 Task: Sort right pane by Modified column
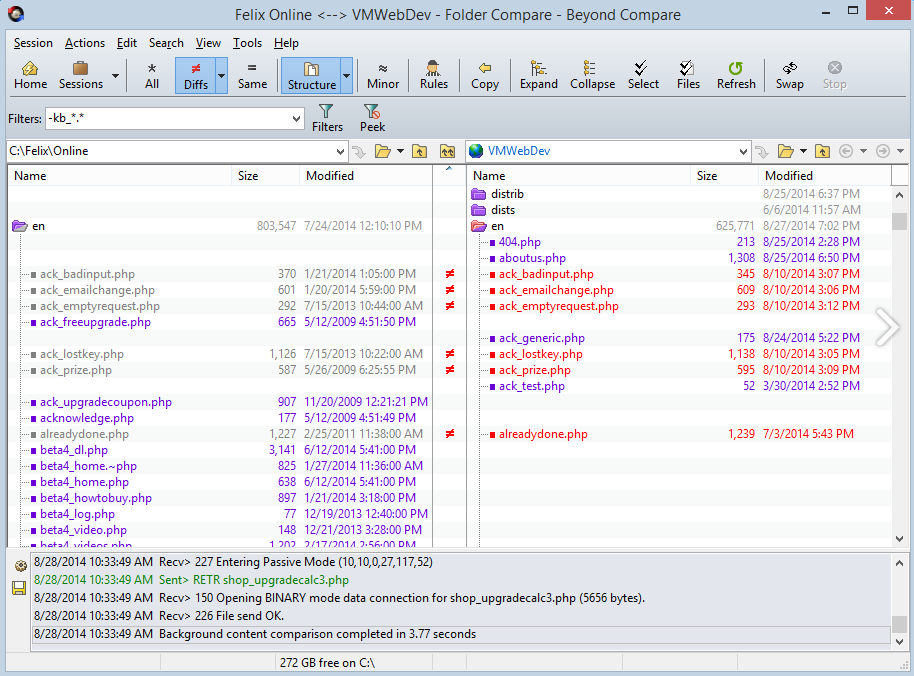(x=824, y=176)
